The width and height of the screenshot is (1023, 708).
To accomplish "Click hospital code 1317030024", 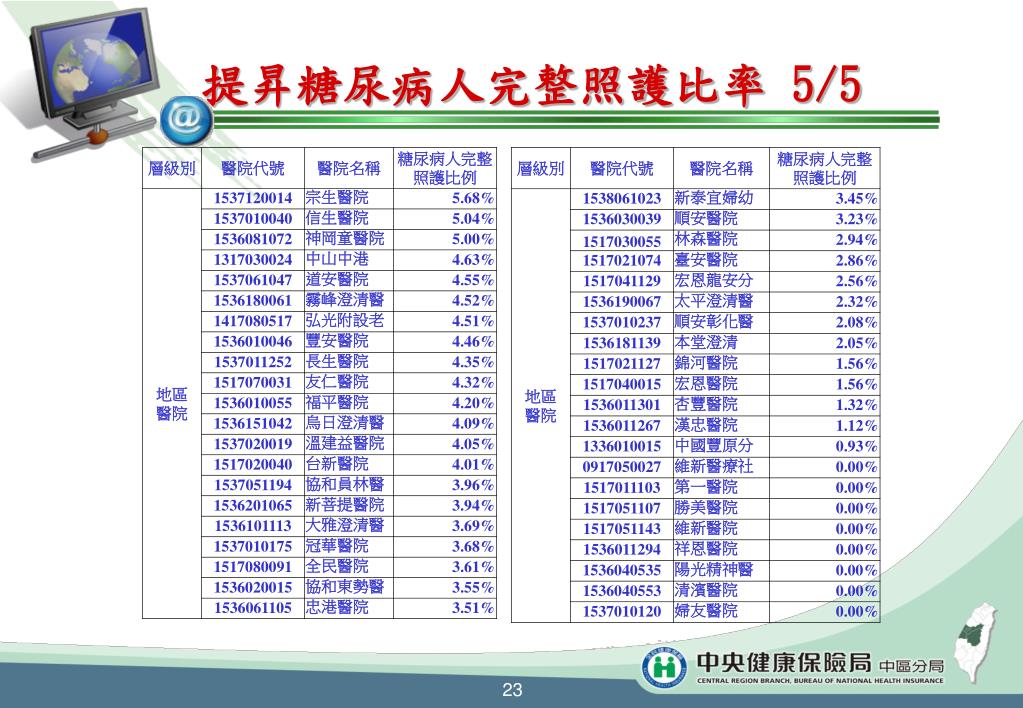I will pyautogui.click(x=253, y=260).
